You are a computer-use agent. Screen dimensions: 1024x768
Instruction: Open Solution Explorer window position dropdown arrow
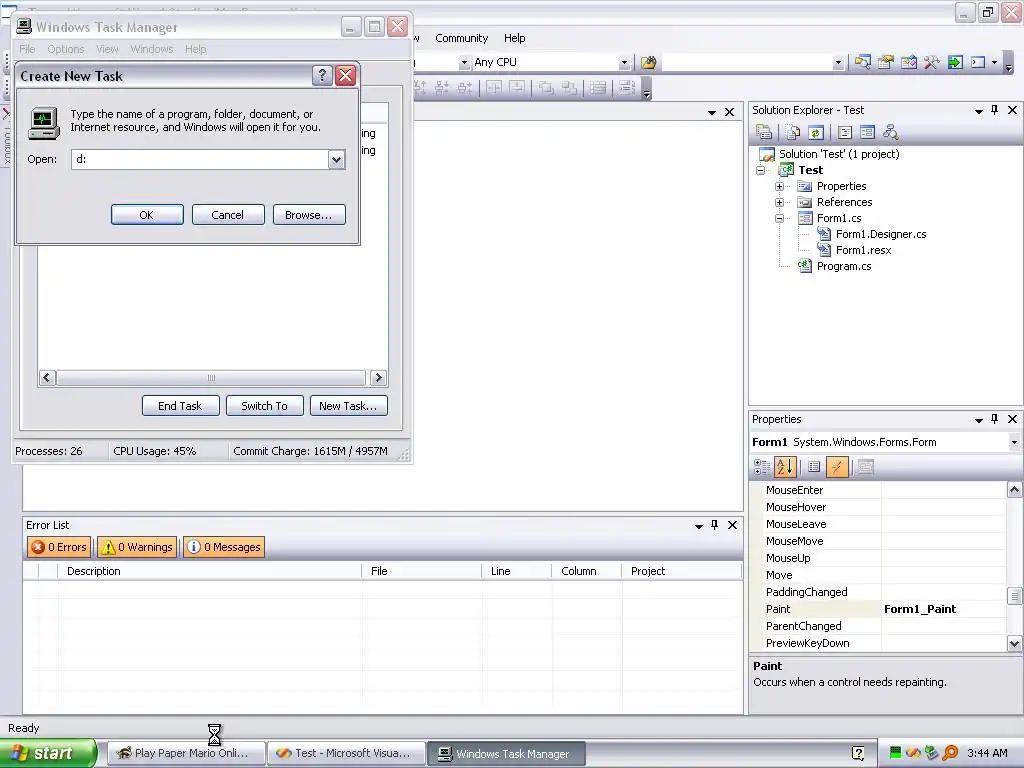pos(979,111)
